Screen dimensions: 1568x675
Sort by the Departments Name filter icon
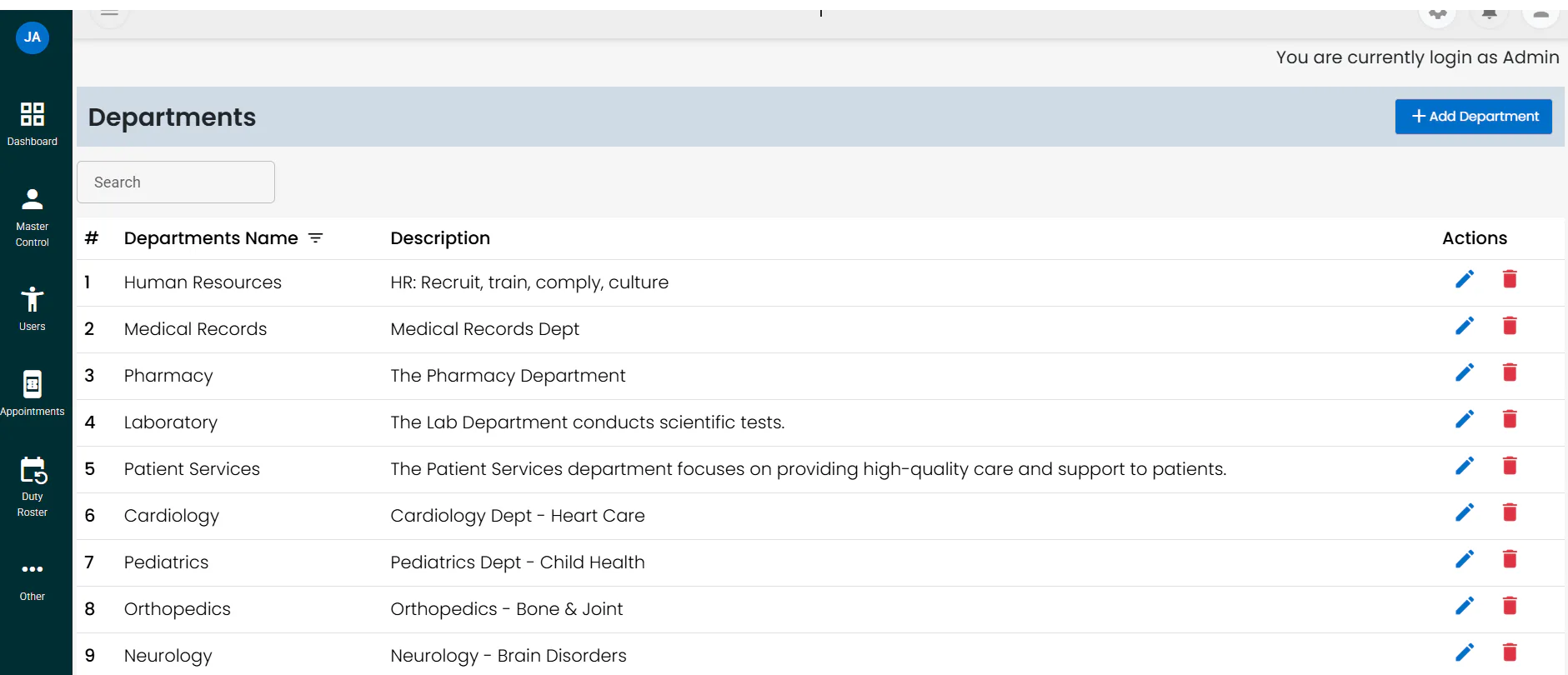(x=316, y=238)
